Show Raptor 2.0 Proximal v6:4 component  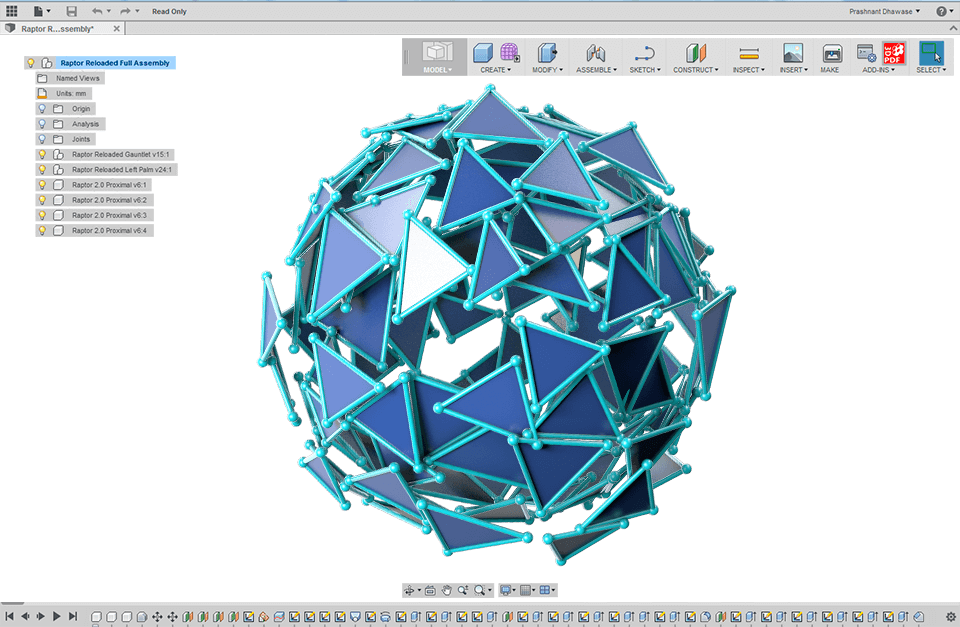(x=41, y=230)
